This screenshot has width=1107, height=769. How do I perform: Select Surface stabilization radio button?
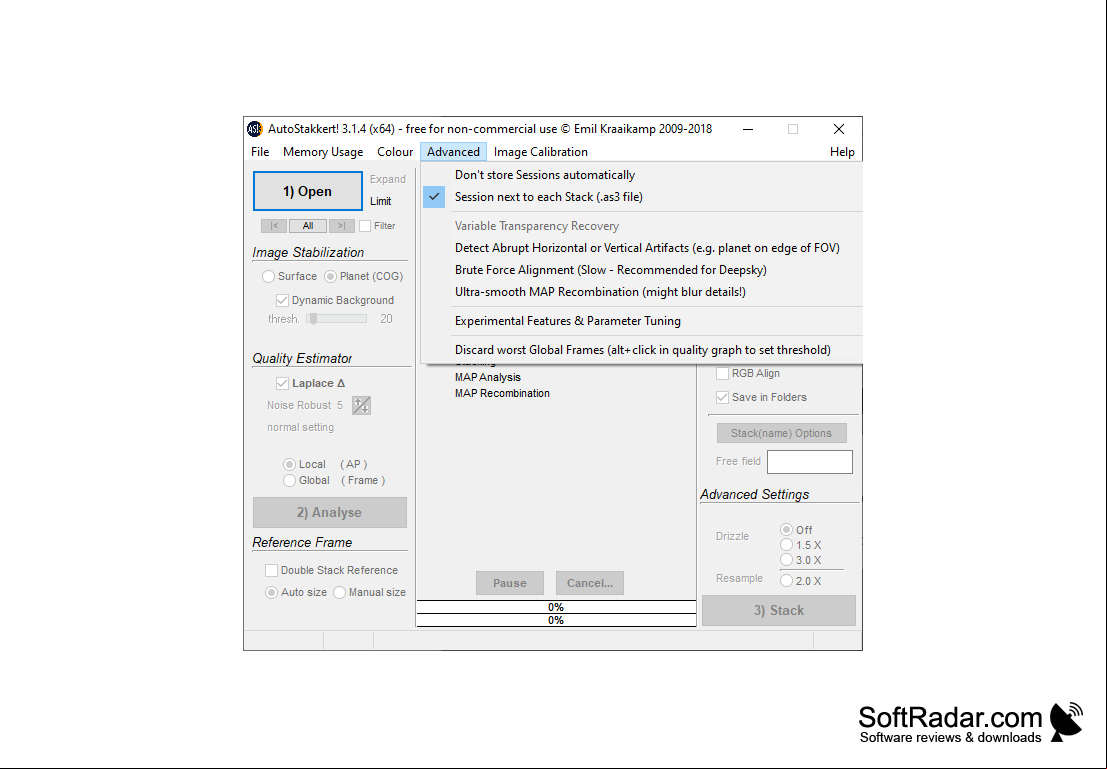pos(268,276)
